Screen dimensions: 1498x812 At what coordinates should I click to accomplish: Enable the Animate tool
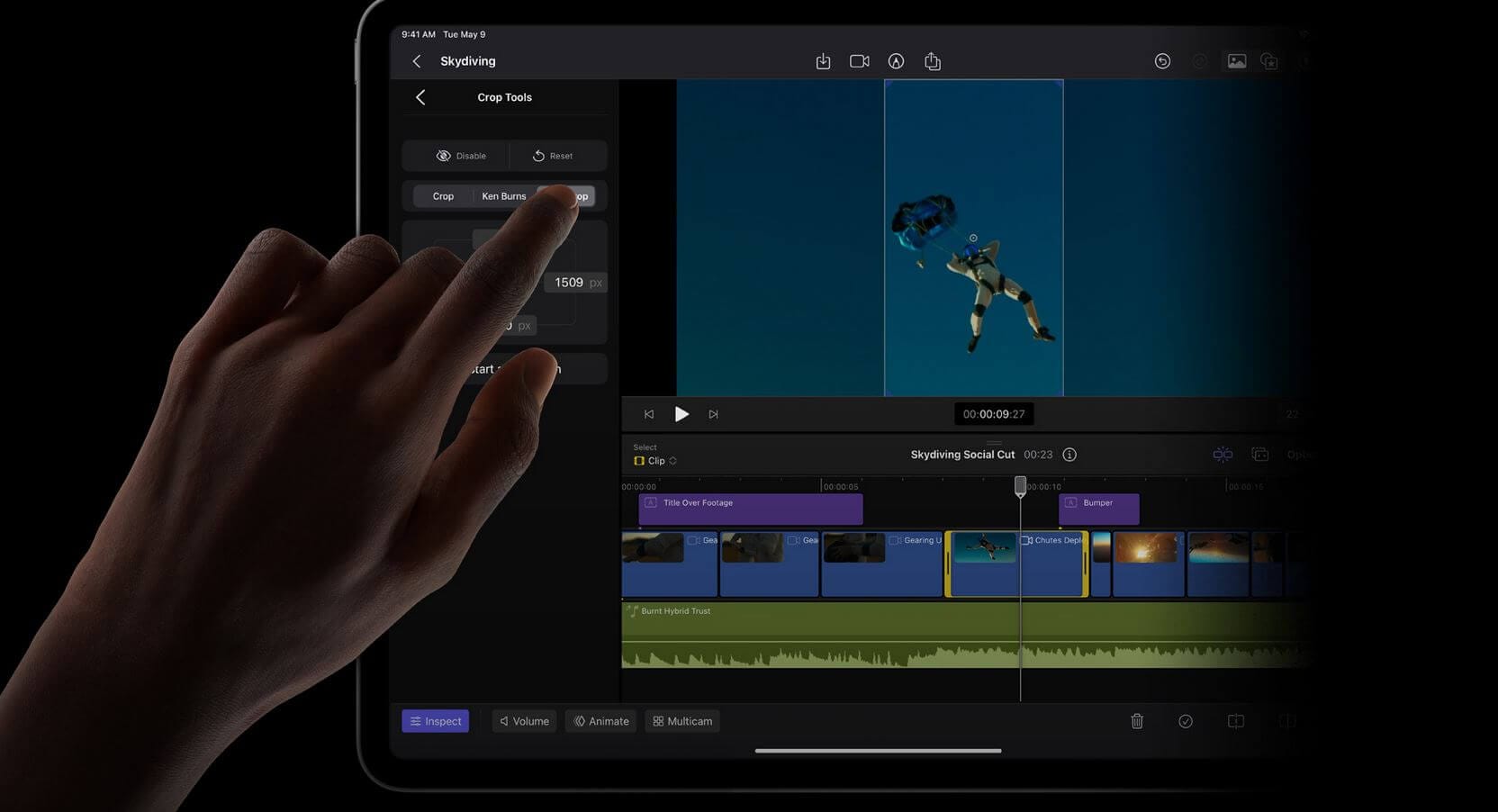point(600,720)
